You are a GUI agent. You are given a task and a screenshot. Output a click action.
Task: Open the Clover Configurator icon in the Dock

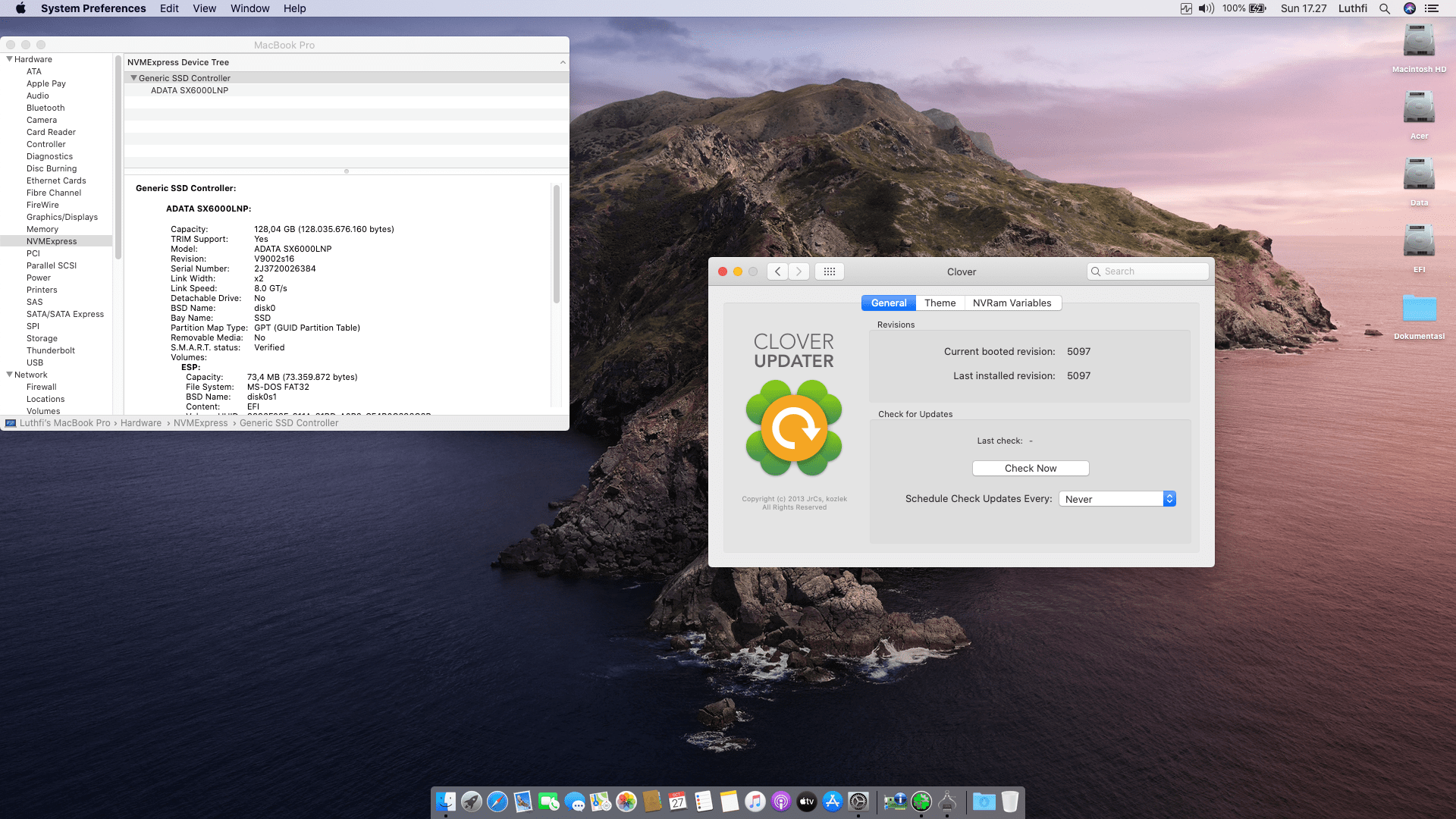(x=921, y=802)
